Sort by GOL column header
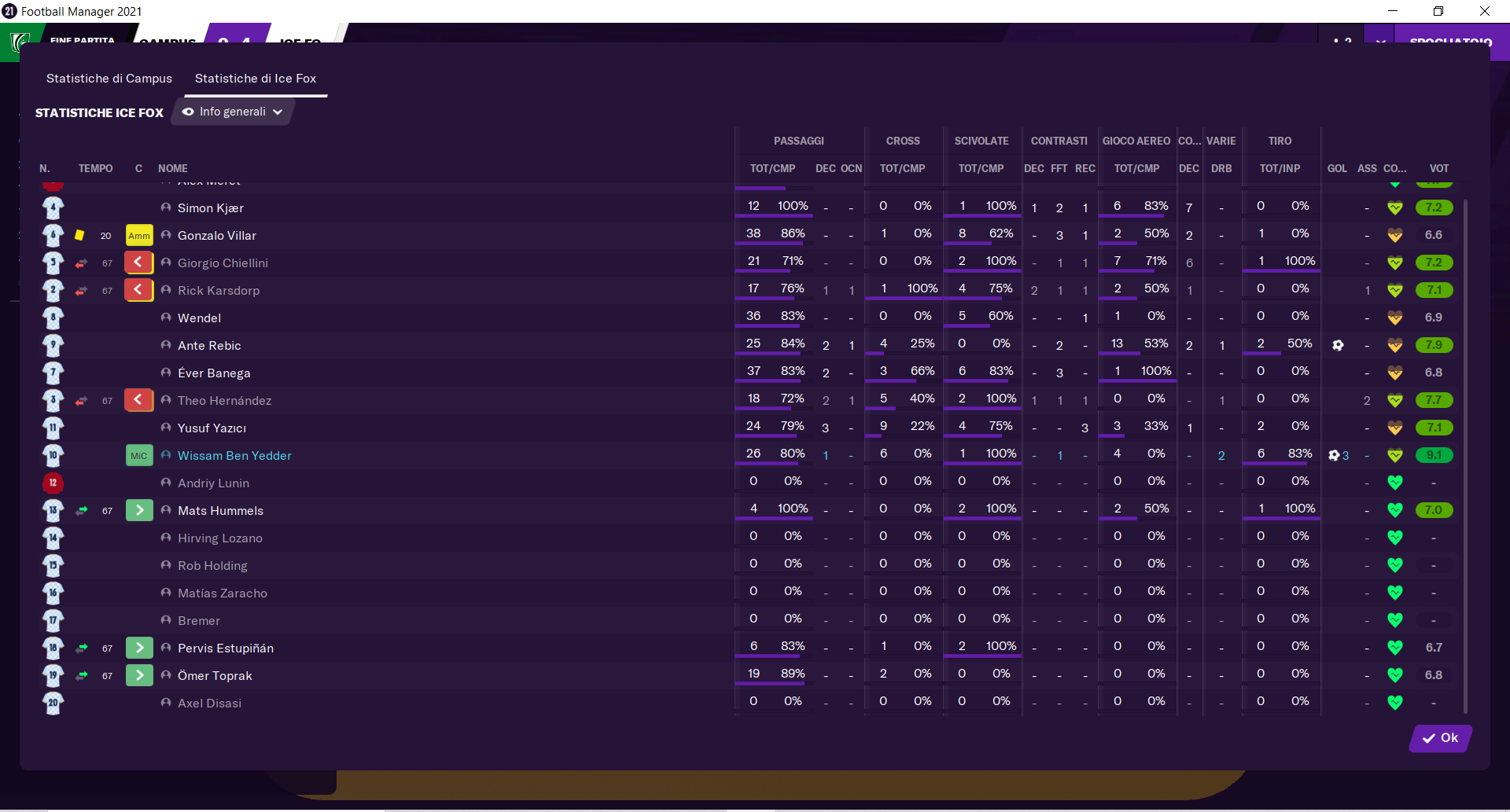 click(1337, 168)
